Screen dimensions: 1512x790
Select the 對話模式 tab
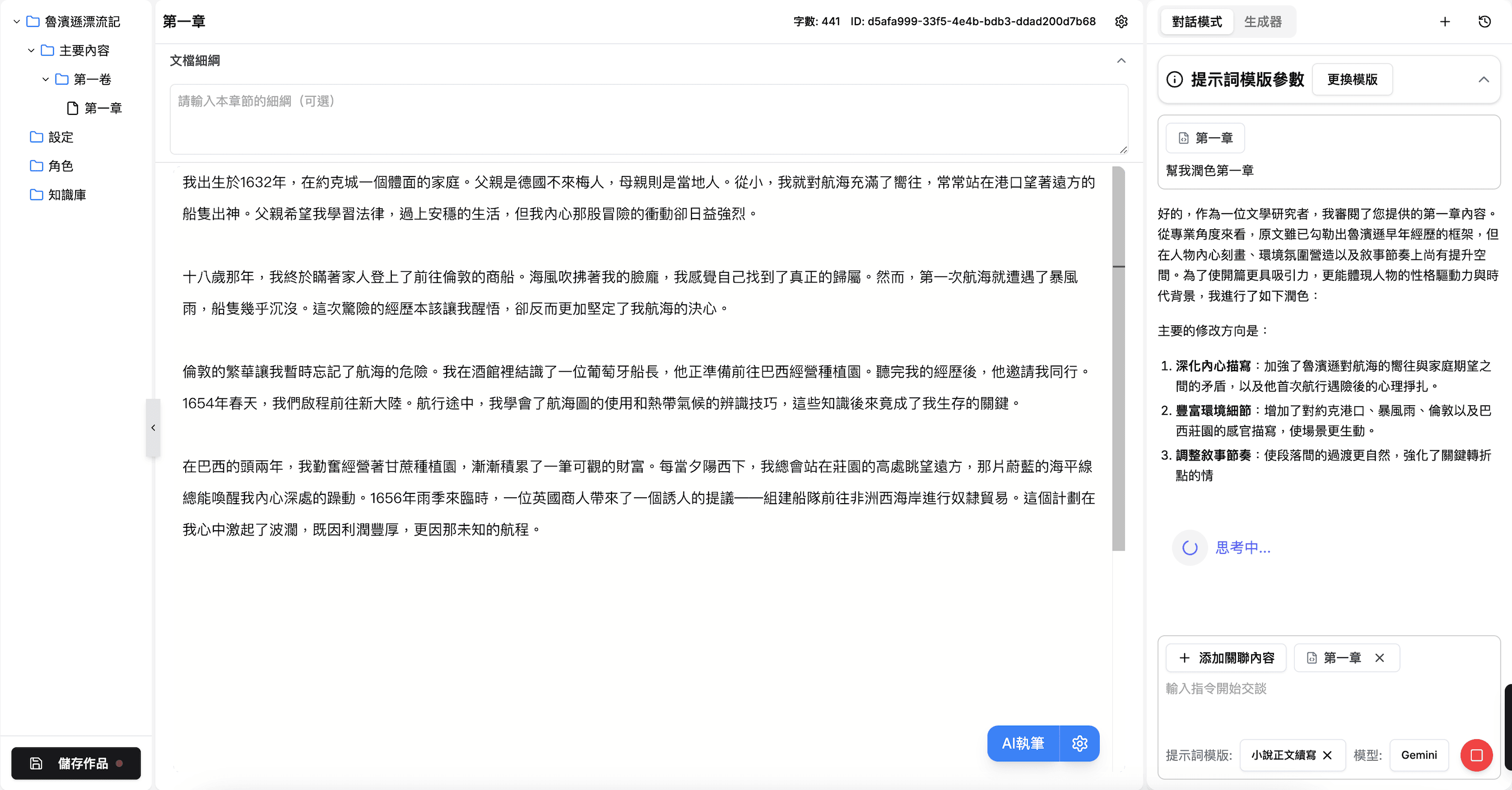tap(1197, 22)
